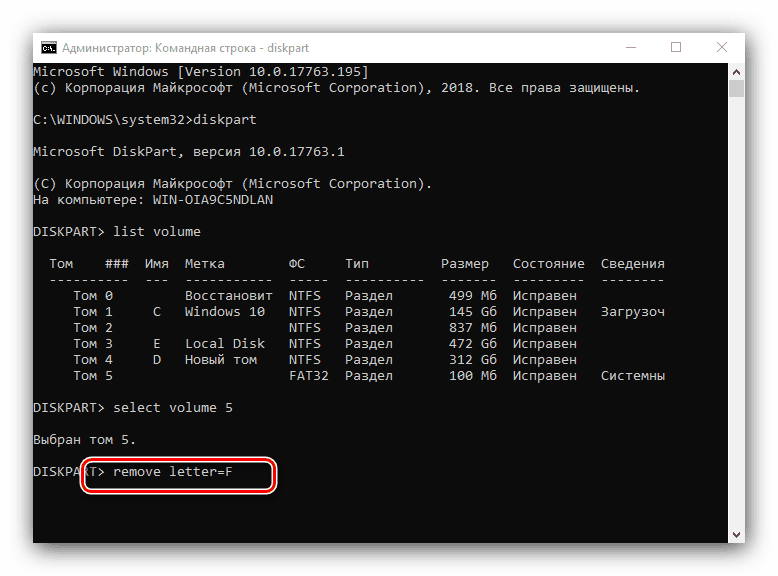Maximize the diskpart console window
Image resolution: width=778 pixels, height=576 pixels.
(676, 47)
